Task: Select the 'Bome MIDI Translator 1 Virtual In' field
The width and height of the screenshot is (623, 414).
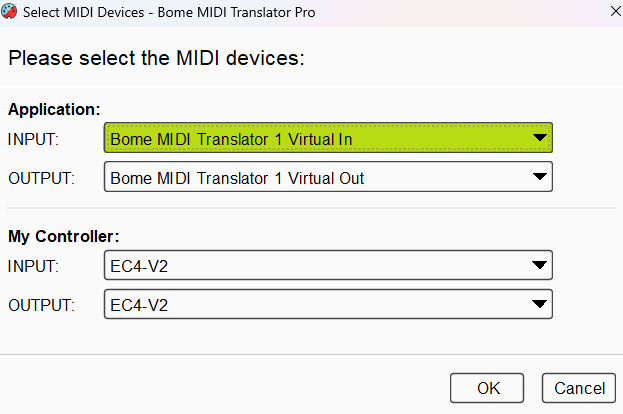Action: click(328, 138)
